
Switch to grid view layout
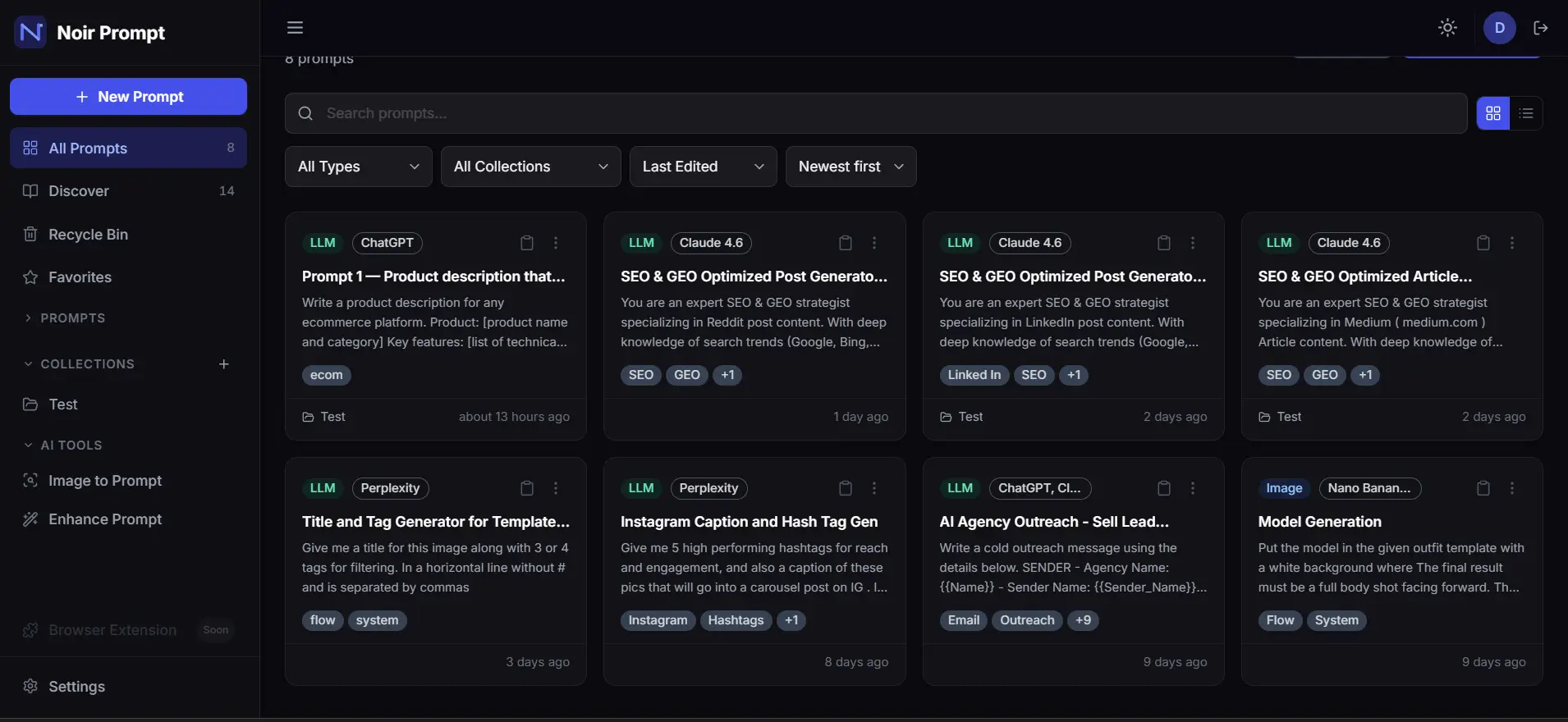pyautogui.click(x=1492, y=113)
